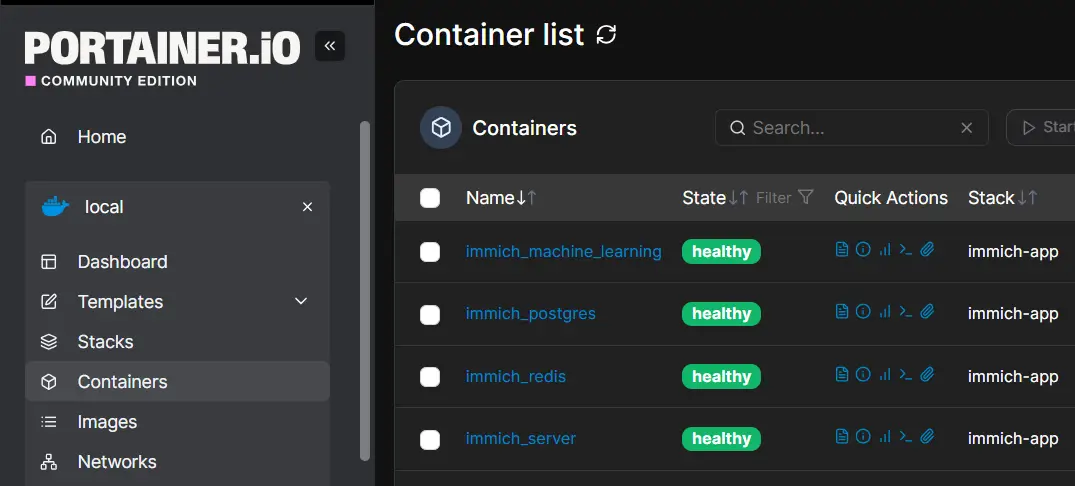Focus the container Search field

(850, 128)
